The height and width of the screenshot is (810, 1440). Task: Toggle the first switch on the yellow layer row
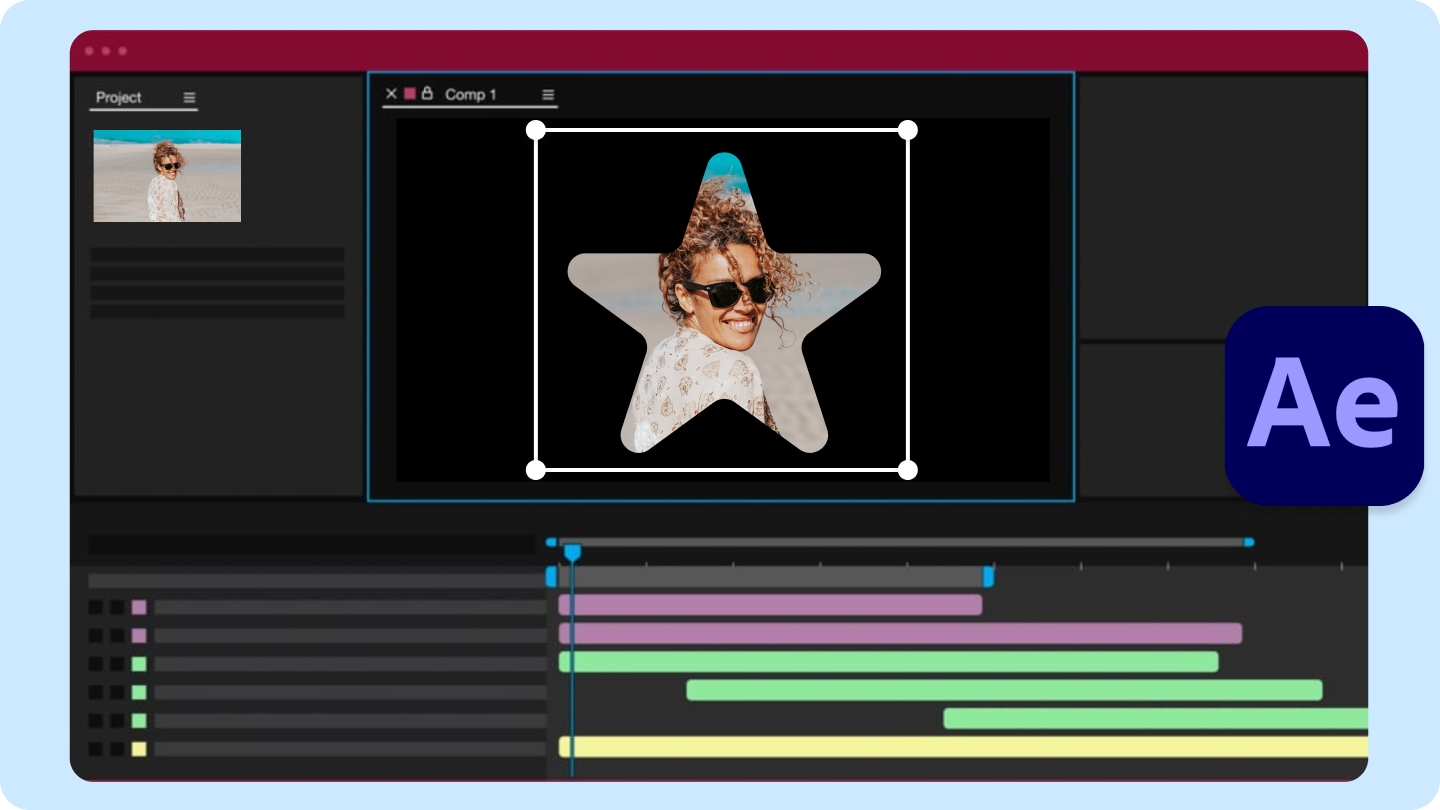(x=96, y=746)
